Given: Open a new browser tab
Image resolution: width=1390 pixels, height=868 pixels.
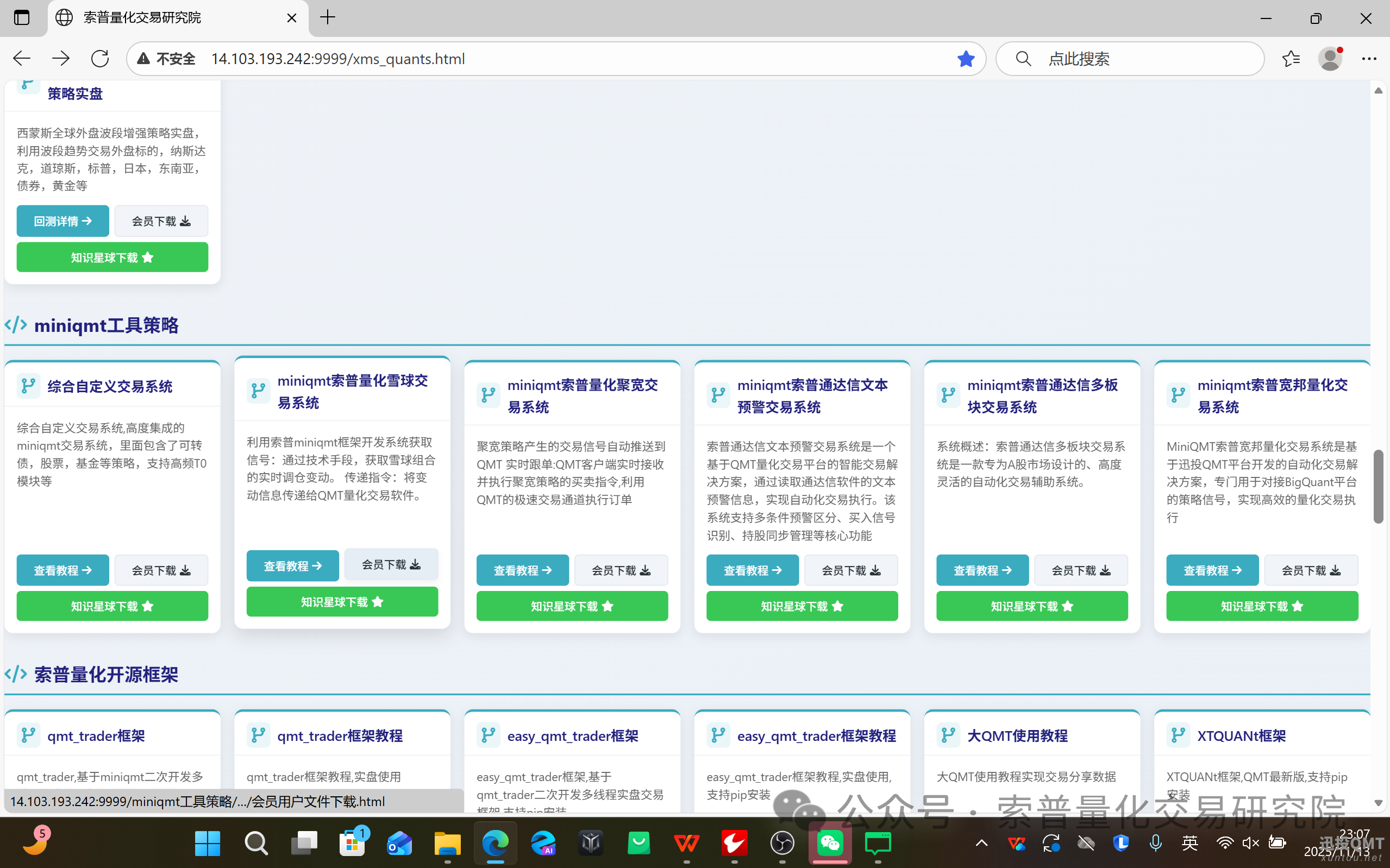Looking at the screenshot, I should 327,17.
